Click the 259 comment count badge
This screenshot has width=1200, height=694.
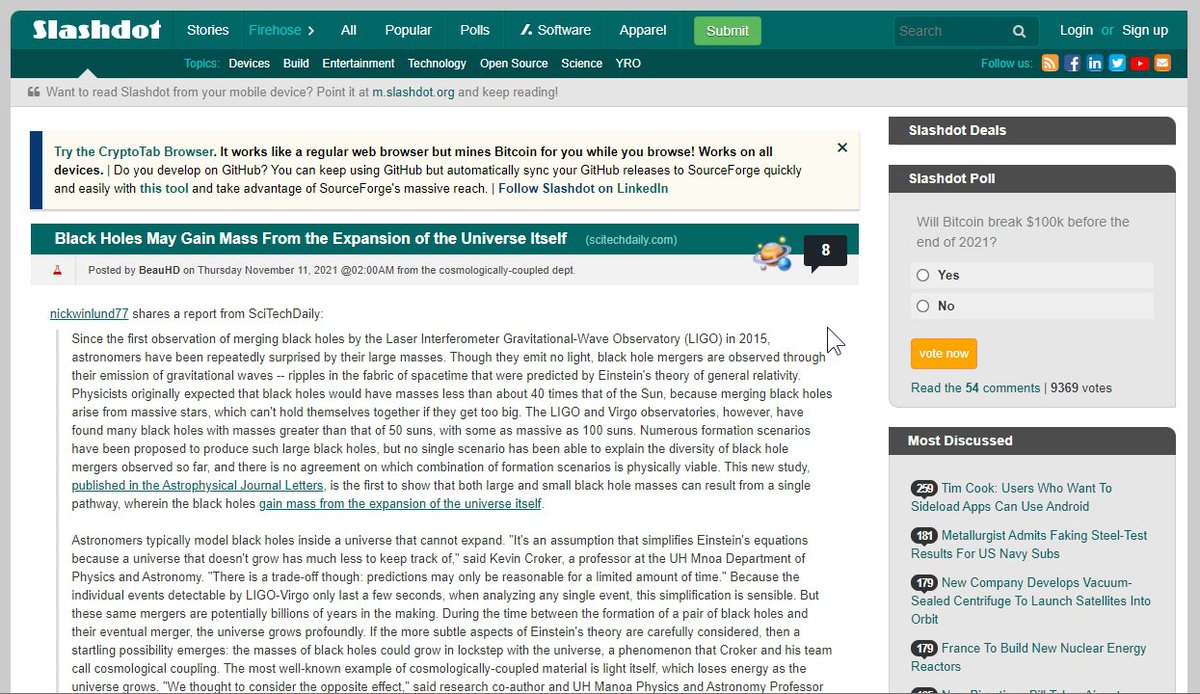pyautogui.click(x=924, y=488)
